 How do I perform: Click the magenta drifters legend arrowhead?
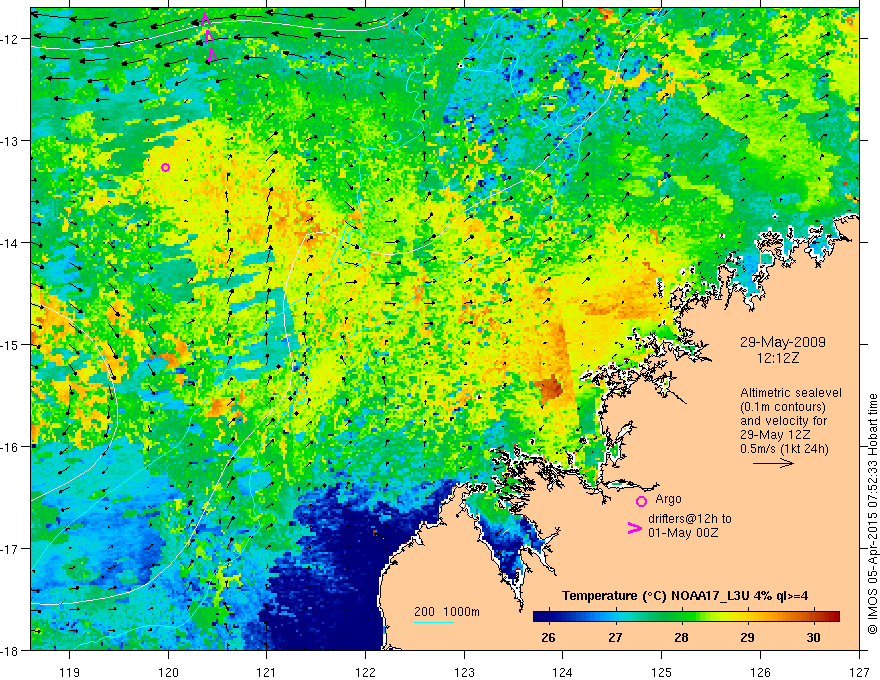click(635, 528)
